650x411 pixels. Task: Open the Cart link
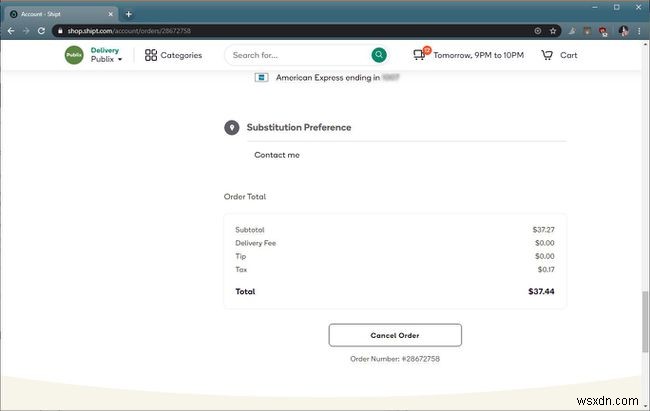coord(568,55)
